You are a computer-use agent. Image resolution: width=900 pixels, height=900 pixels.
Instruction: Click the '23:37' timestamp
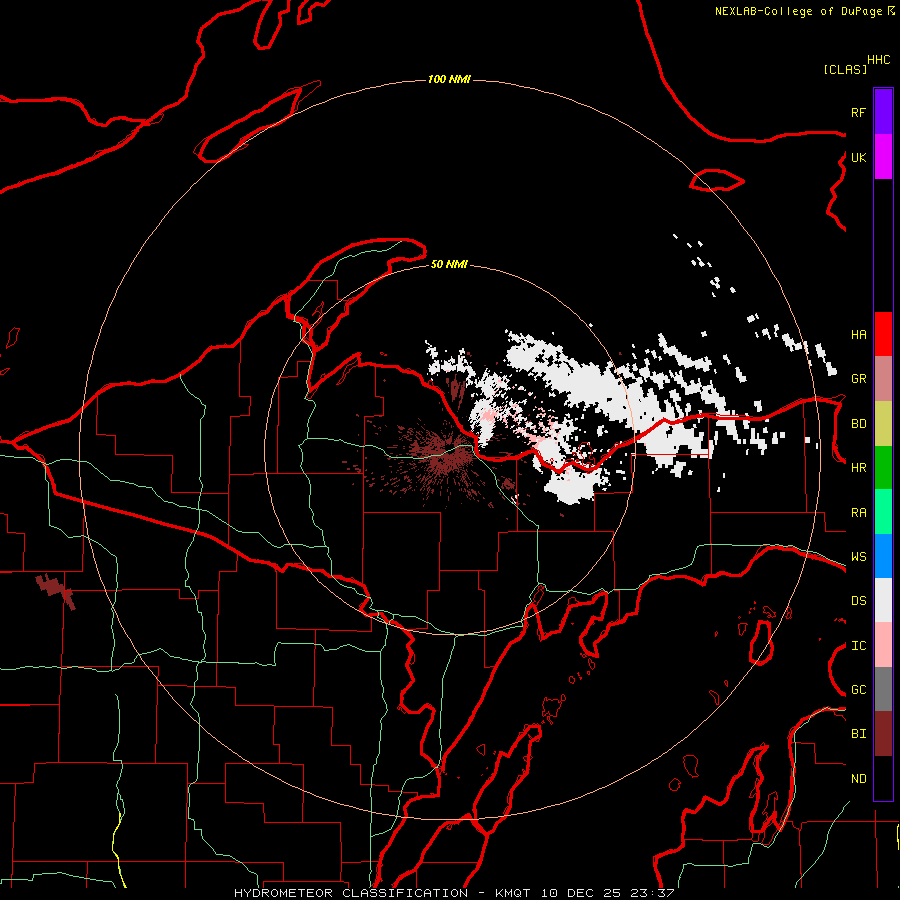click(653, 893)
